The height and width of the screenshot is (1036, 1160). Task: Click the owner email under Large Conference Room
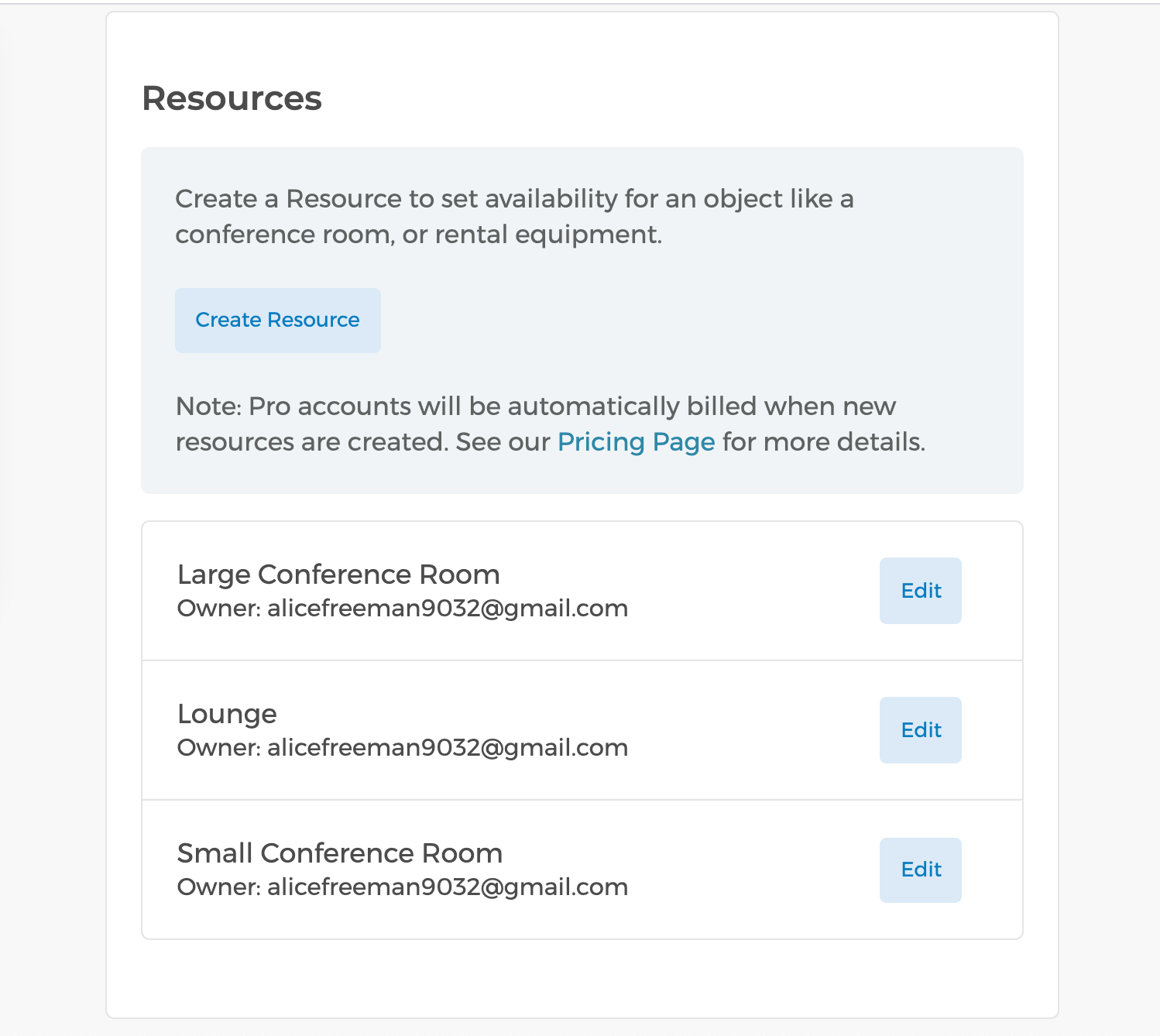coord(448,609)
